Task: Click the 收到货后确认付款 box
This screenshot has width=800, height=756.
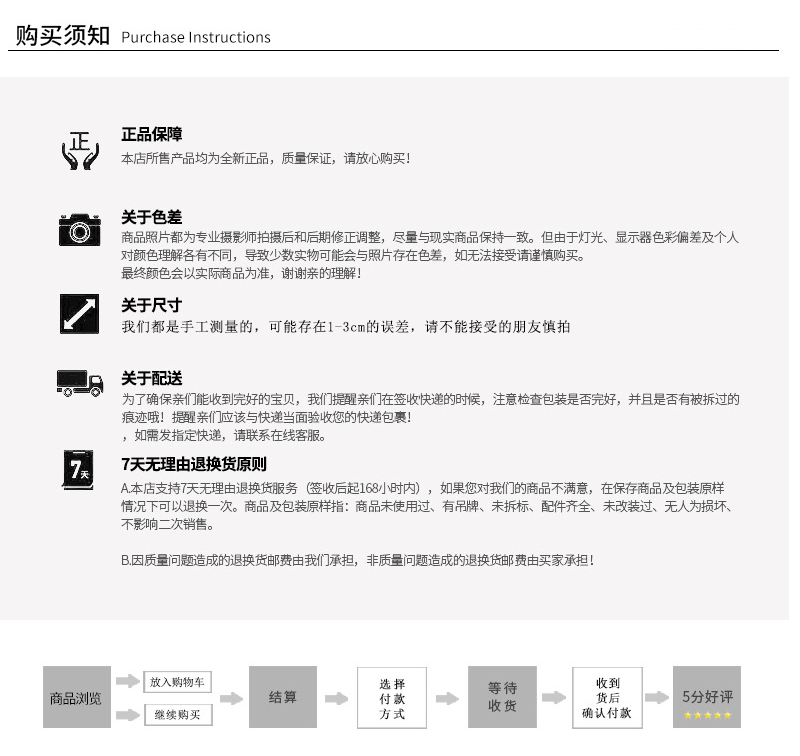Action: 607,697
